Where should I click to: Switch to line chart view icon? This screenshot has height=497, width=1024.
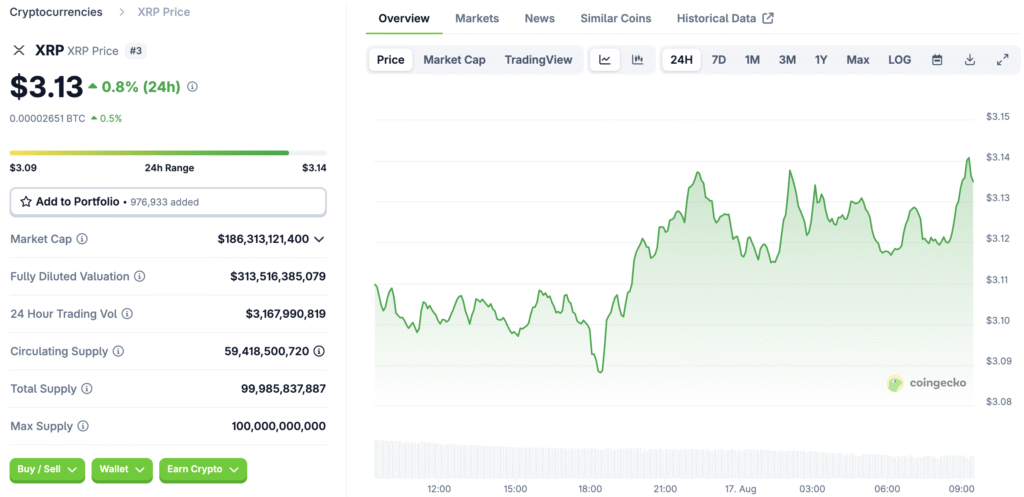[605, 60]
